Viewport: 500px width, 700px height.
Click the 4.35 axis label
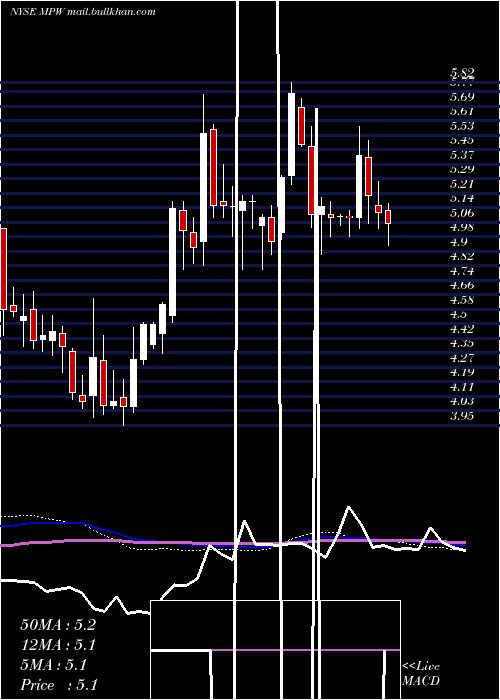click(462, 343)
